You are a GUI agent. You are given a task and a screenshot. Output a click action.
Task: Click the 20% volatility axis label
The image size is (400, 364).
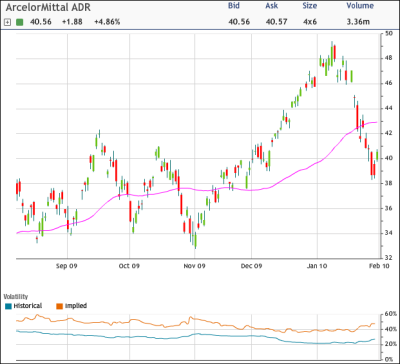tap(390, 344)
